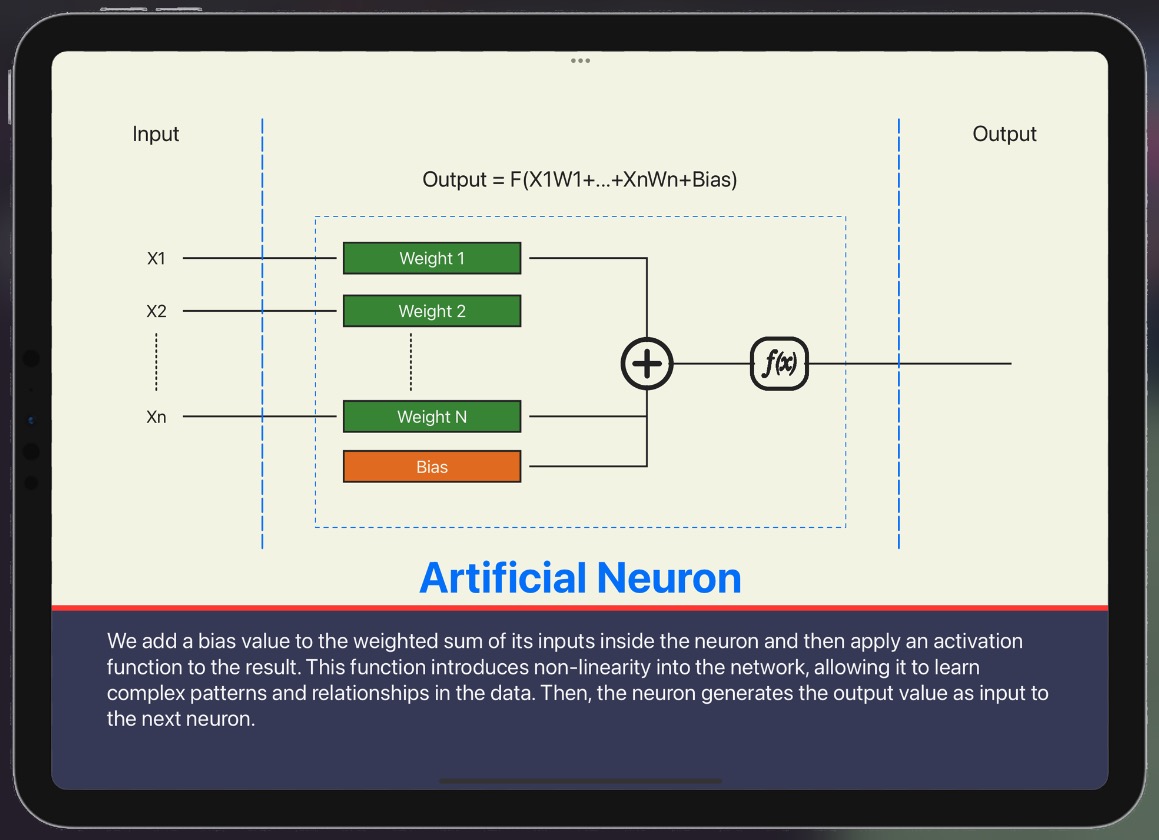Select the Weight 2 green box
Viewport: 1159px width, 840px height.
point(431,311)
